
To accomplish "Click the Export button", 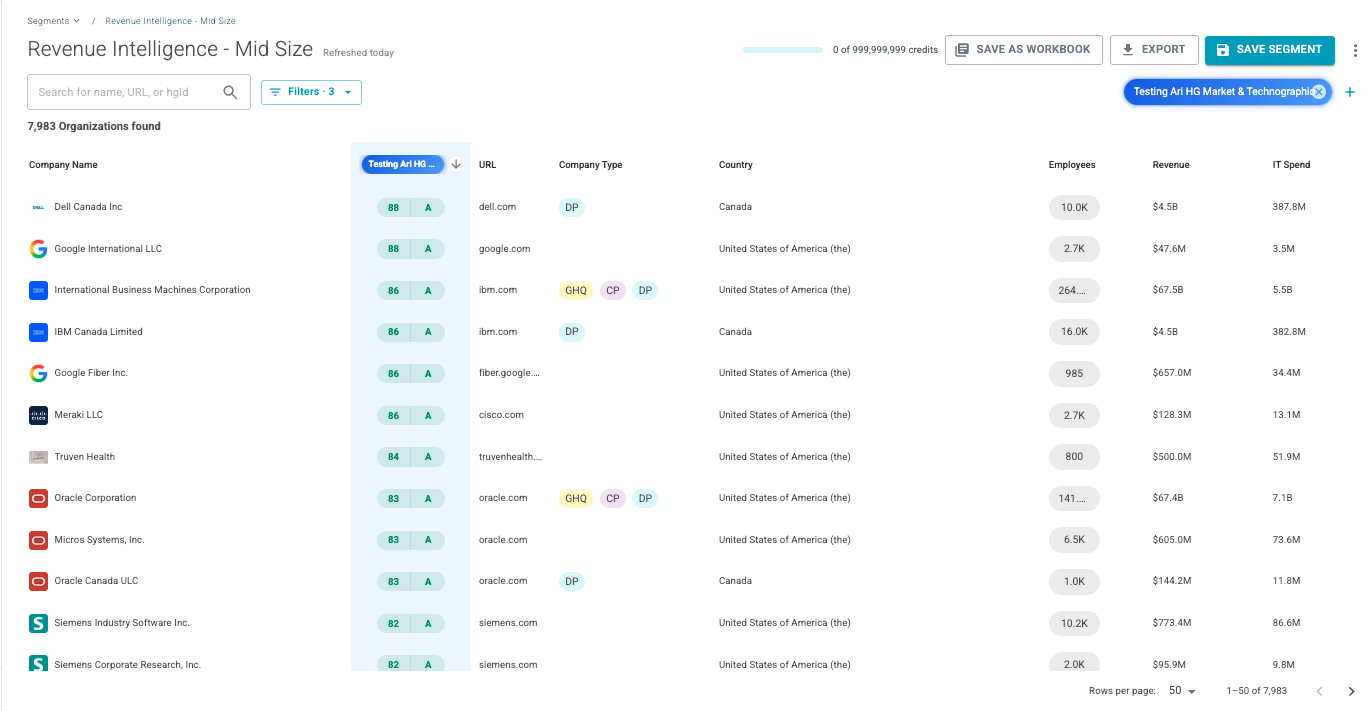I will [1154, 50].
